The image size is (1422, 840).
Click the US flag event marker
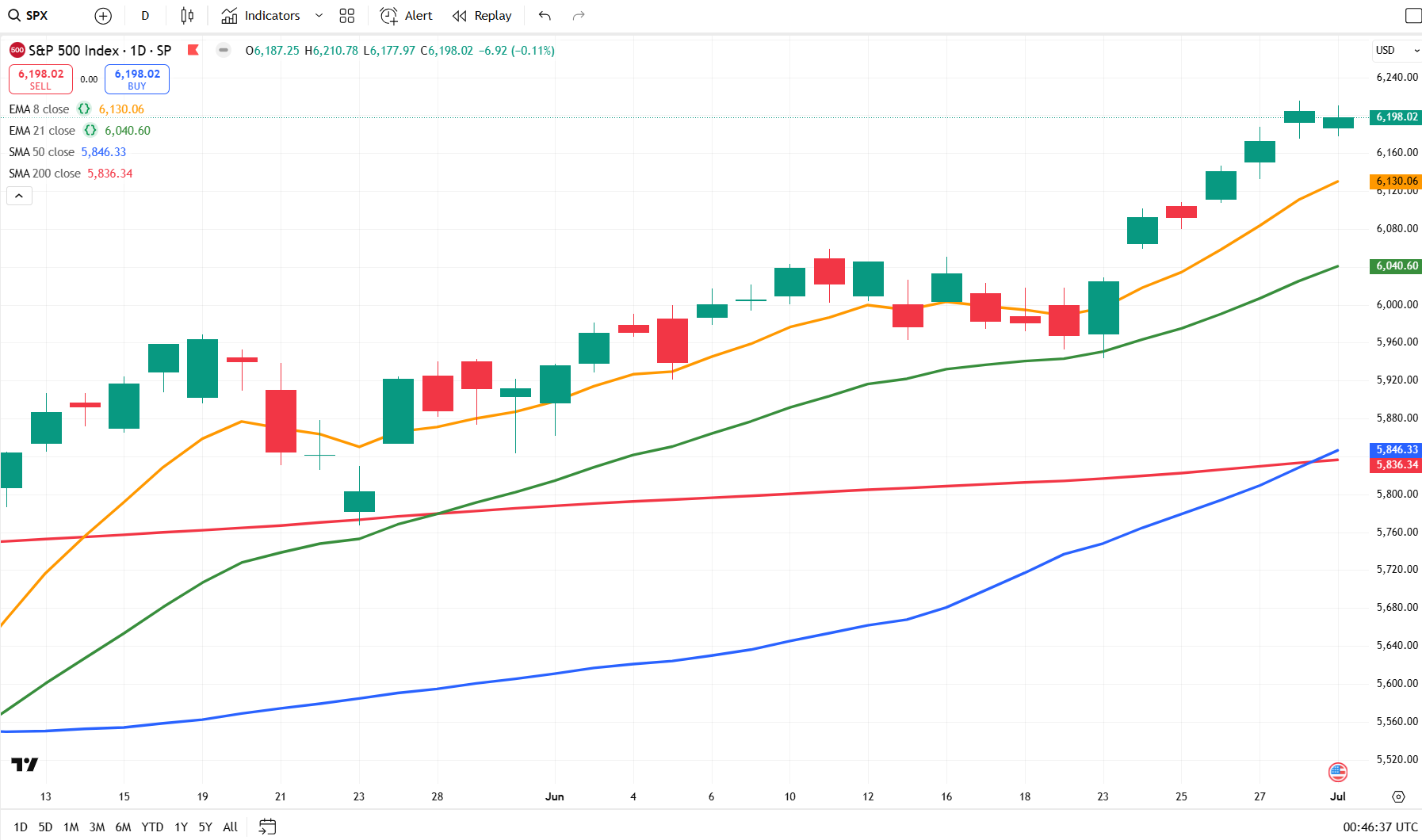[x=1338, y=771]
